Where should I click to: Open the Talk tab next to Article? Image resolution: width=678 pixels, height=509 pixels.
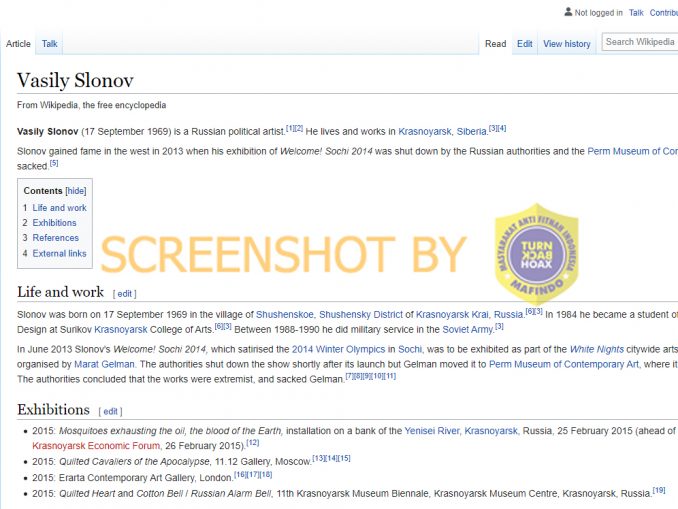[50, 44]
